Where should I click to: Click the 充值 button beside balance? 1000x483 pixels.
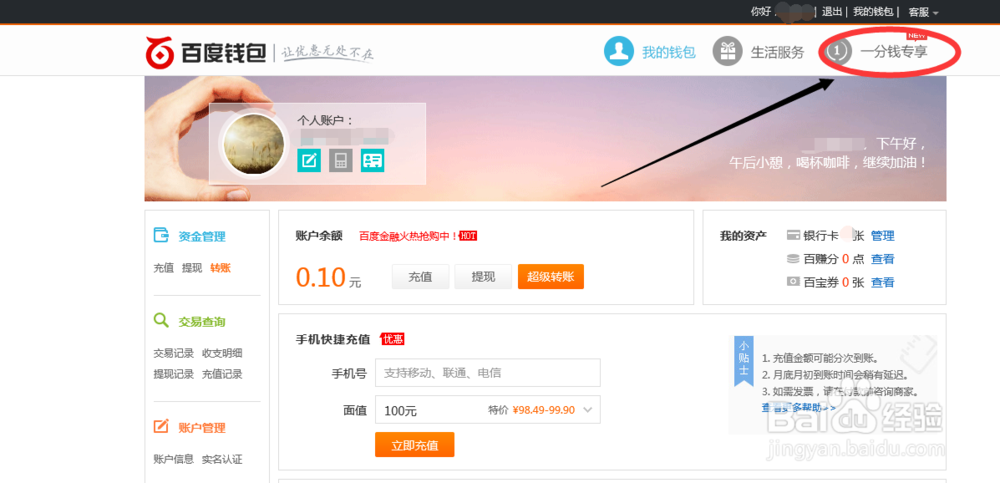420,277
